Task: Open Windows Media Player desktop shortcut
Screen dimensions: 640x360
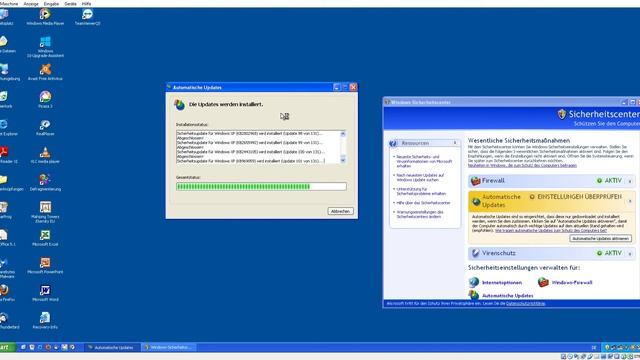Action: click(45, 17)
